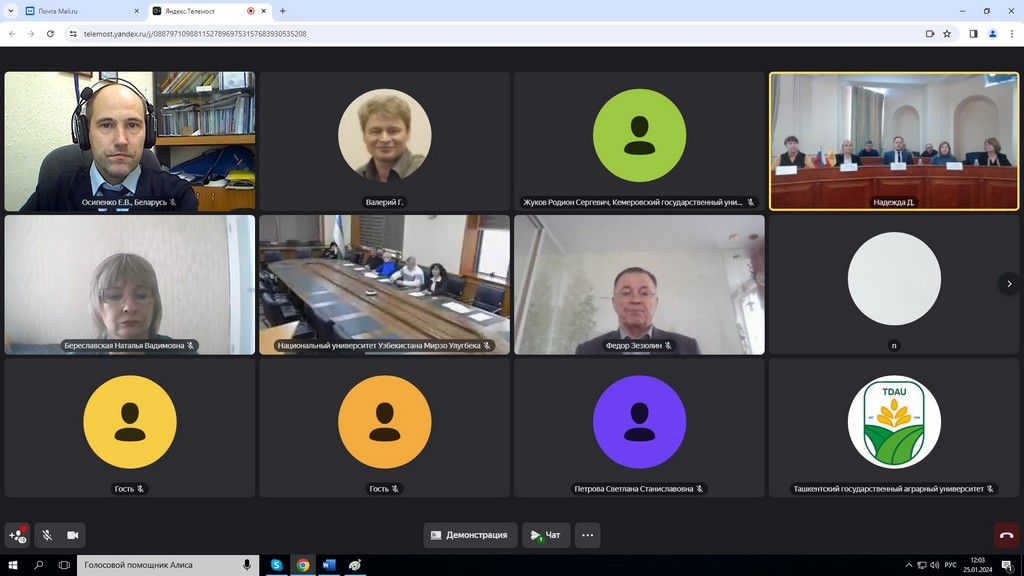Open Skype from the taskbar
This screenshot has width=1024, height=576.
click(x=277, y=565)
